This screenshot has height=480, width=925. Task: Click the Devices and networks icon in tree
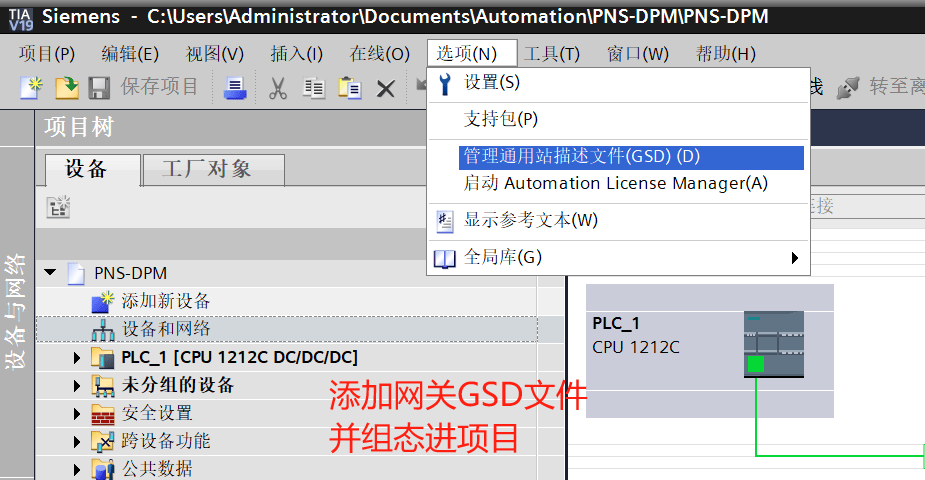point(103,330)
